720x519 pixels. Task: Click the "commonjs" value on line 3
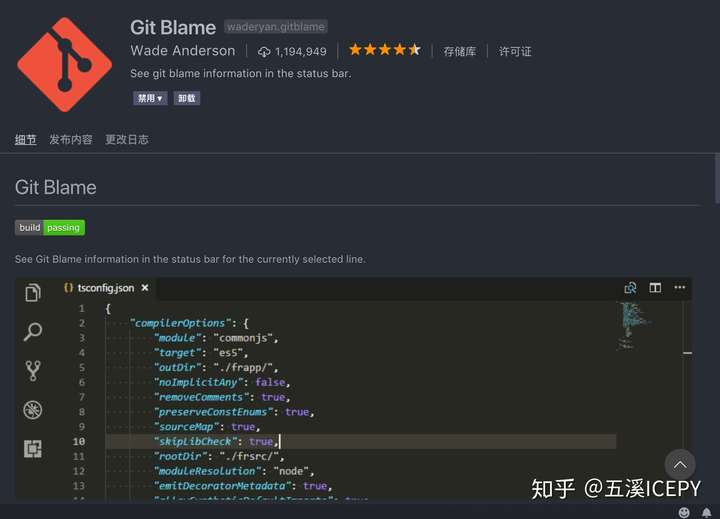pos(243,338)
